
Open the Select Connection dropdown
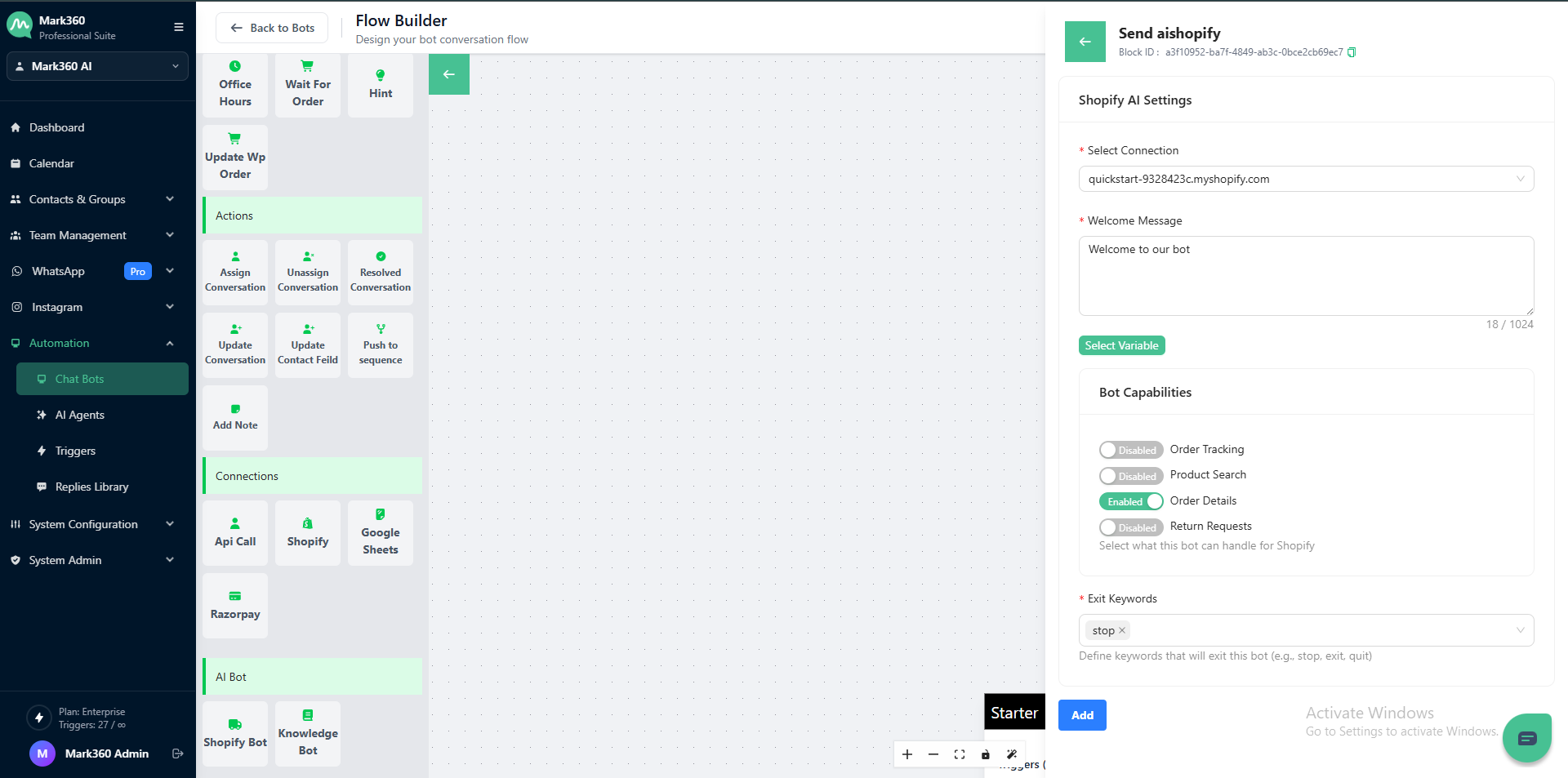coord(1305,179)
